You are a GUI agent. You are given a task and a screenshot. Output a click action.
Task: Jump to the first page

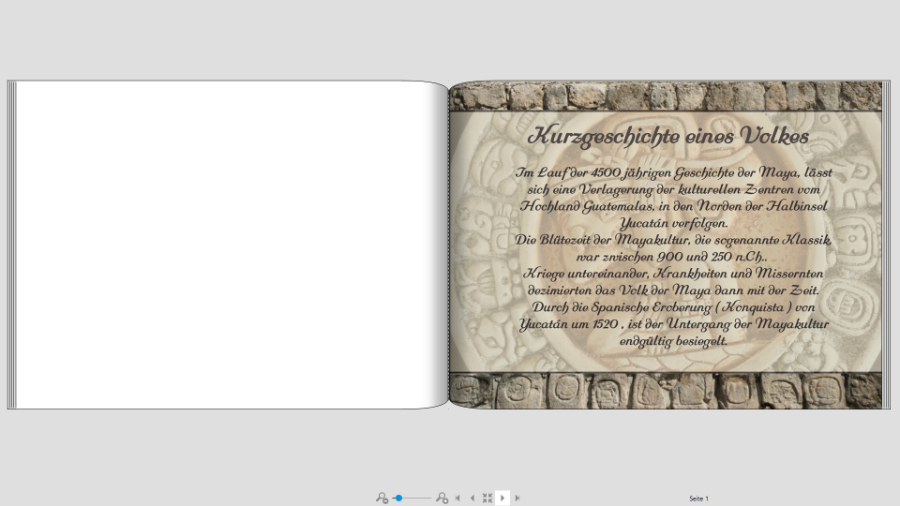coord(457,498)
